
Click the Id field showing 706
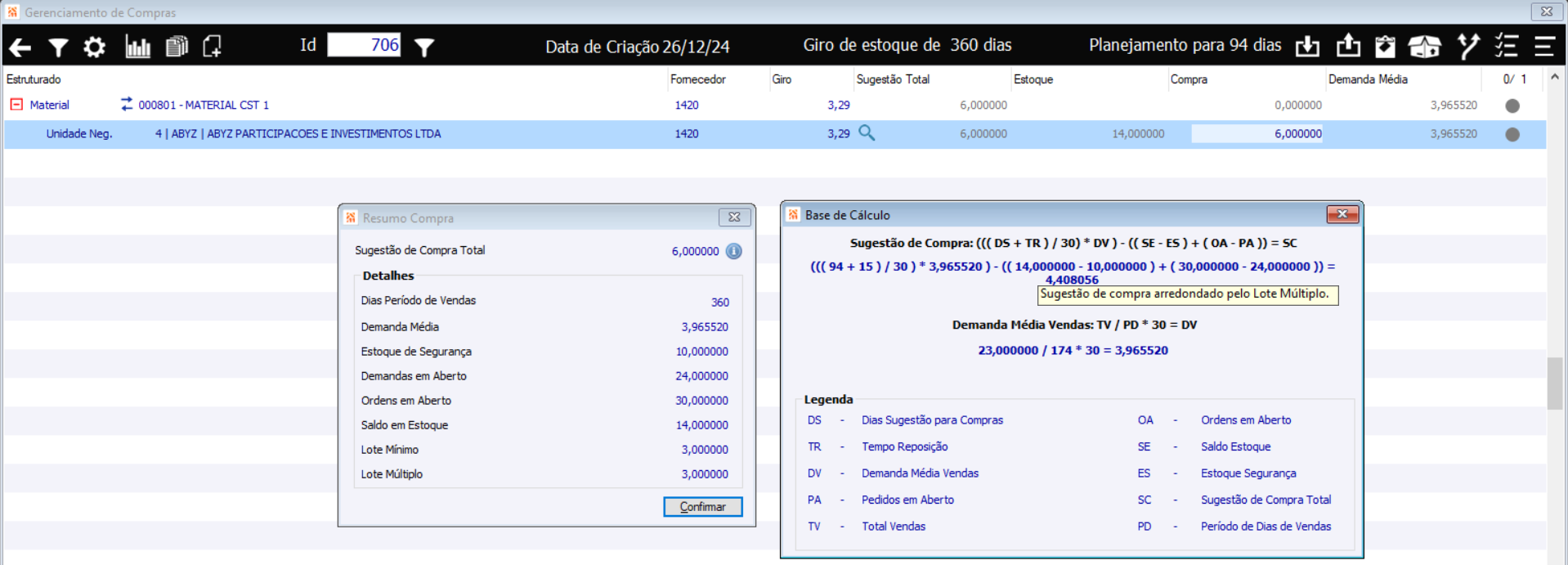(364, 45)
